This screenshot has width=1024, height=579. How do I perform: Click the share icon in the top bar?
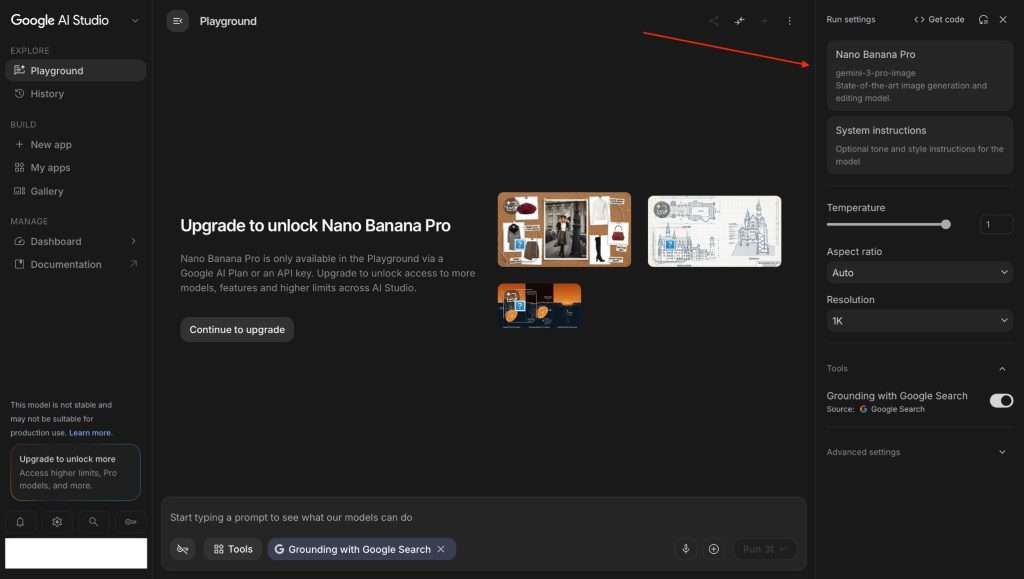(x=714, y=21)
